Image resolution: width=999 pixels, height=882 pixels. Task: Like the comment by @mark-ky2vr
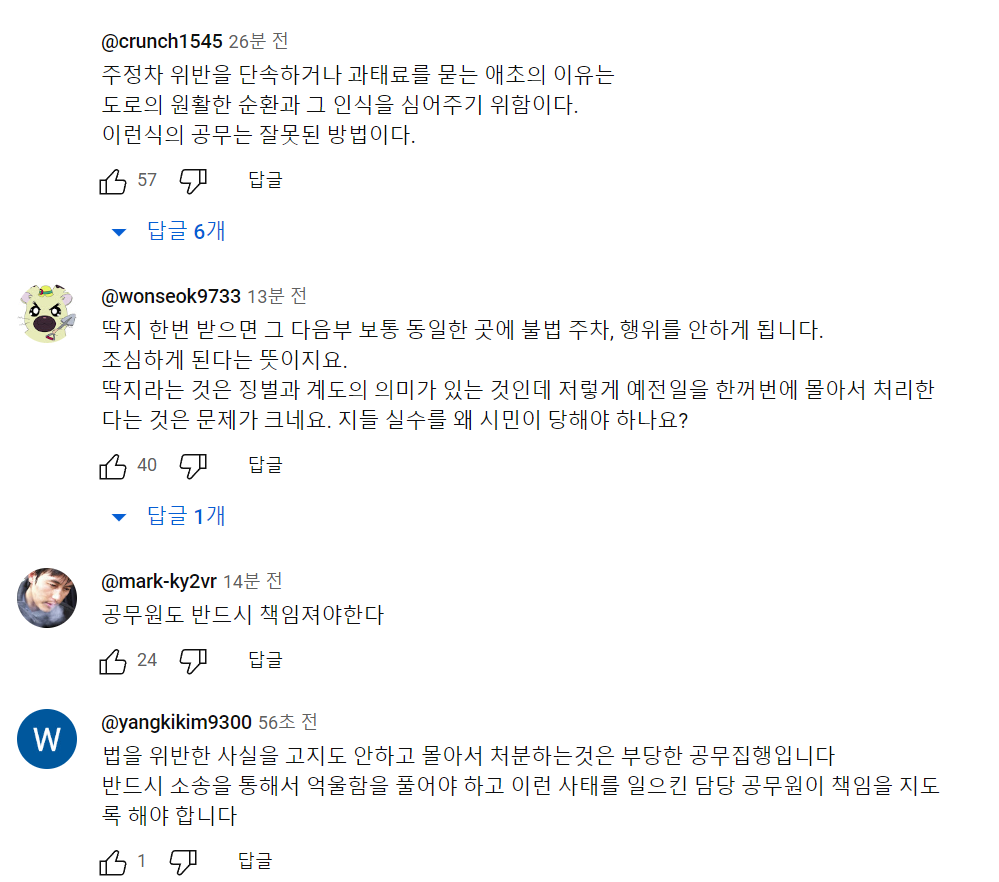113,660
